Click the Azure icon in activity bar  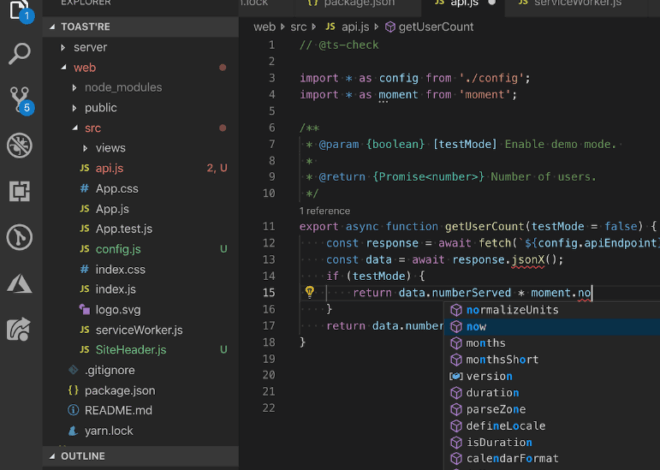tap(20, 283)
